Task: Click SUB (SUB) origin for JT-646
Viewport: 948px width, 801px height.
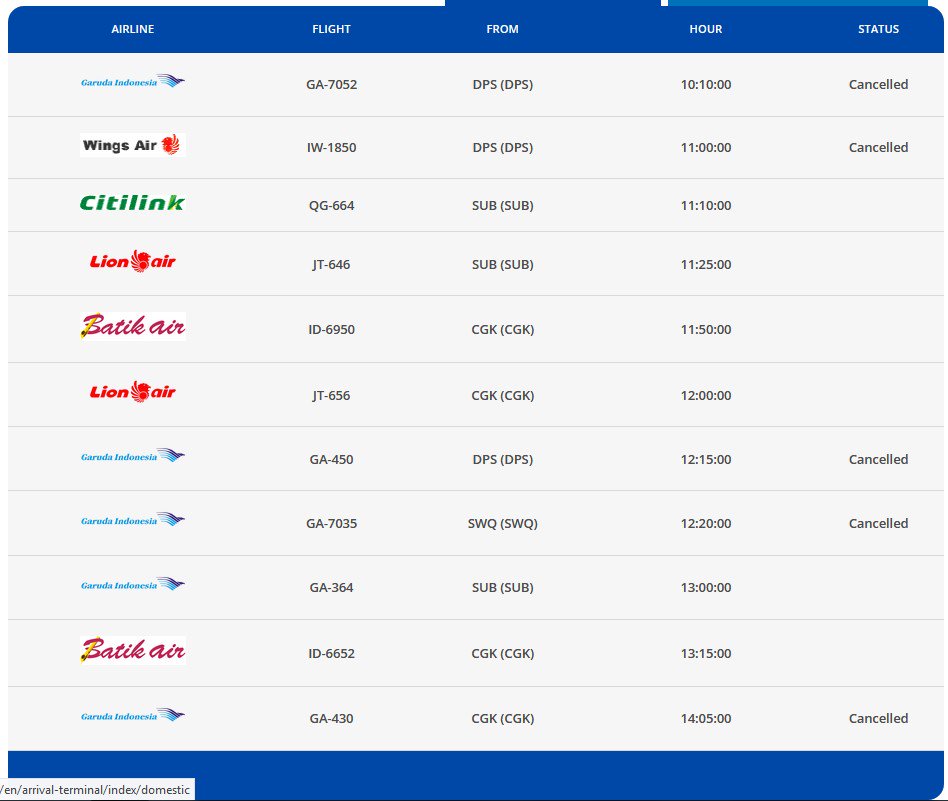Action: click(x=502, y=264)
